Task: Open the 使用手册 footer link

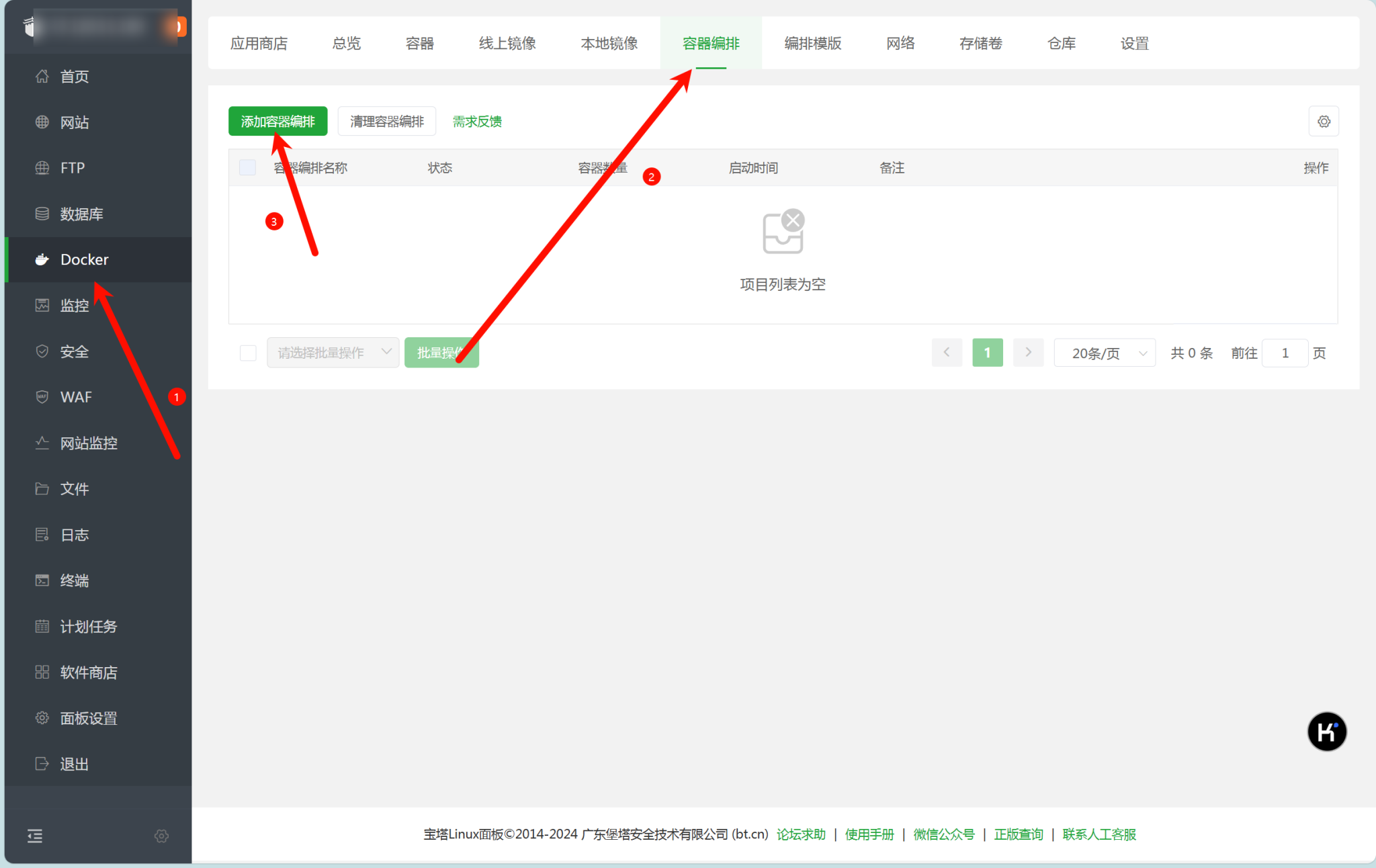Action: pos(869,834)
